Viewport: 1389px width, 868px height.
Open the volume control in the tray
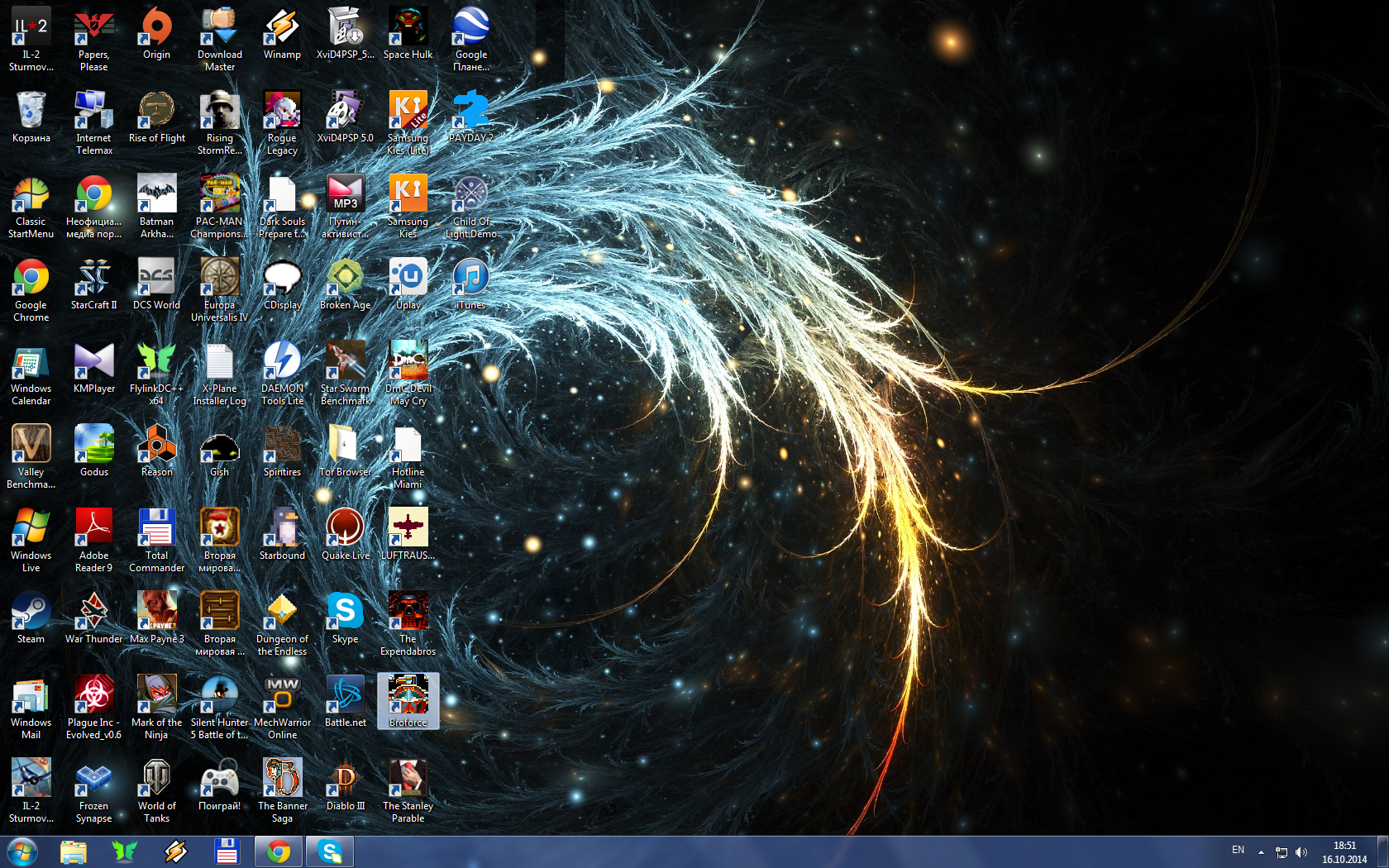(x=1301, y=851)
